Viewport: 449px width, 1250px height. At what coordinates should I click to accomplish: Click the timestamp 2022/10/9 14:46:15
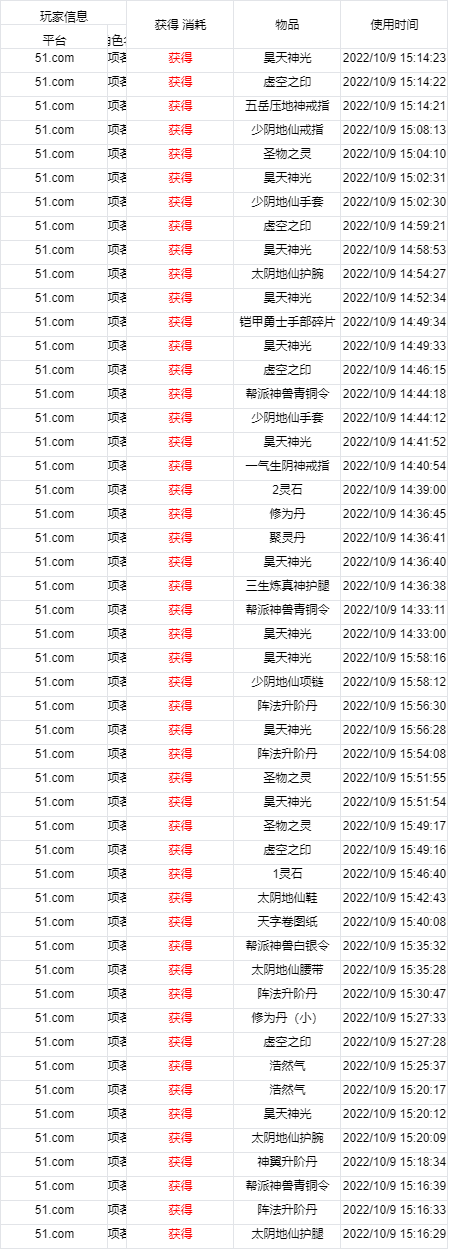[x=394, y=370]
